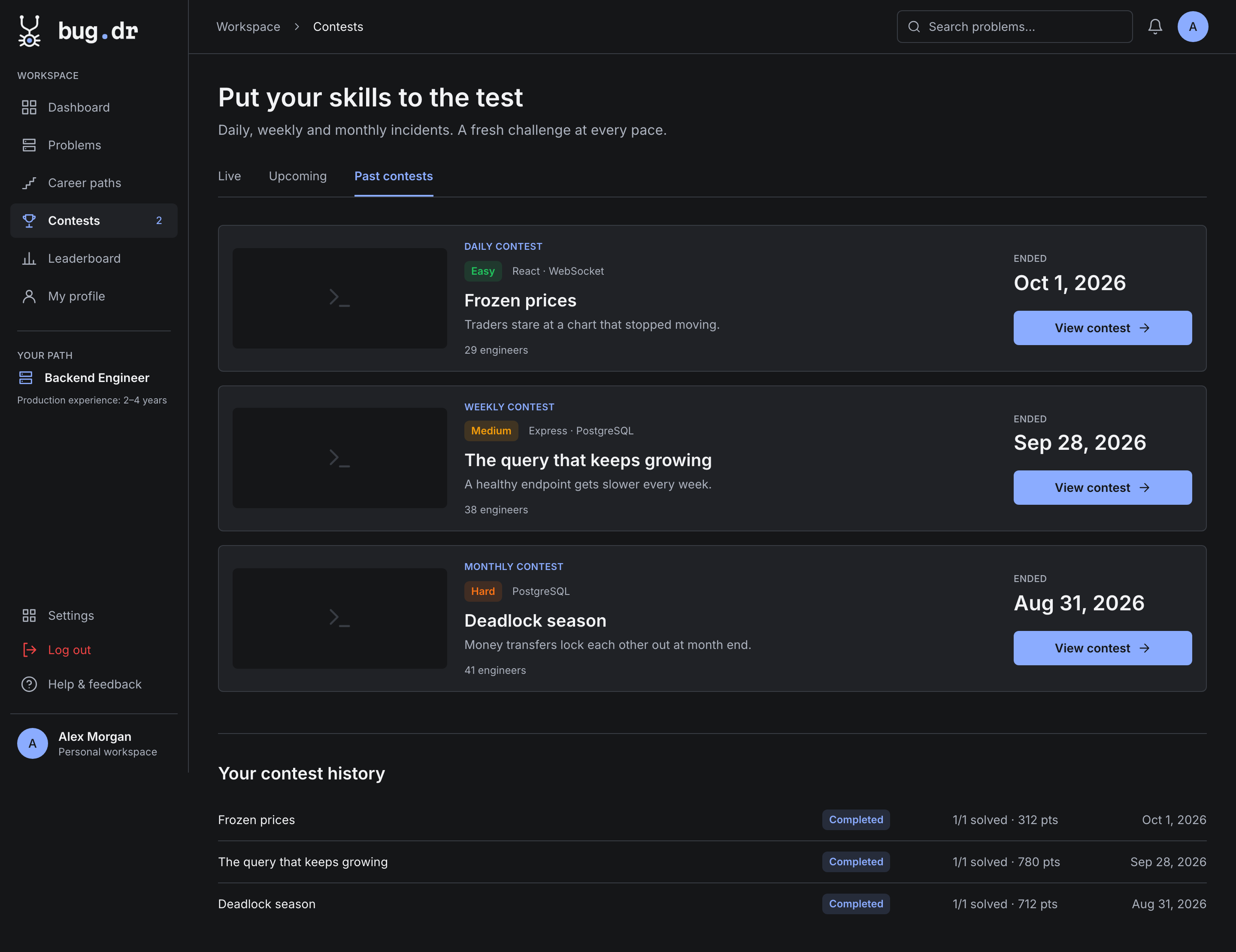Click the Workspace breadcrumb link
Screen dimensions: 1236x952
[x=248, y=27]
